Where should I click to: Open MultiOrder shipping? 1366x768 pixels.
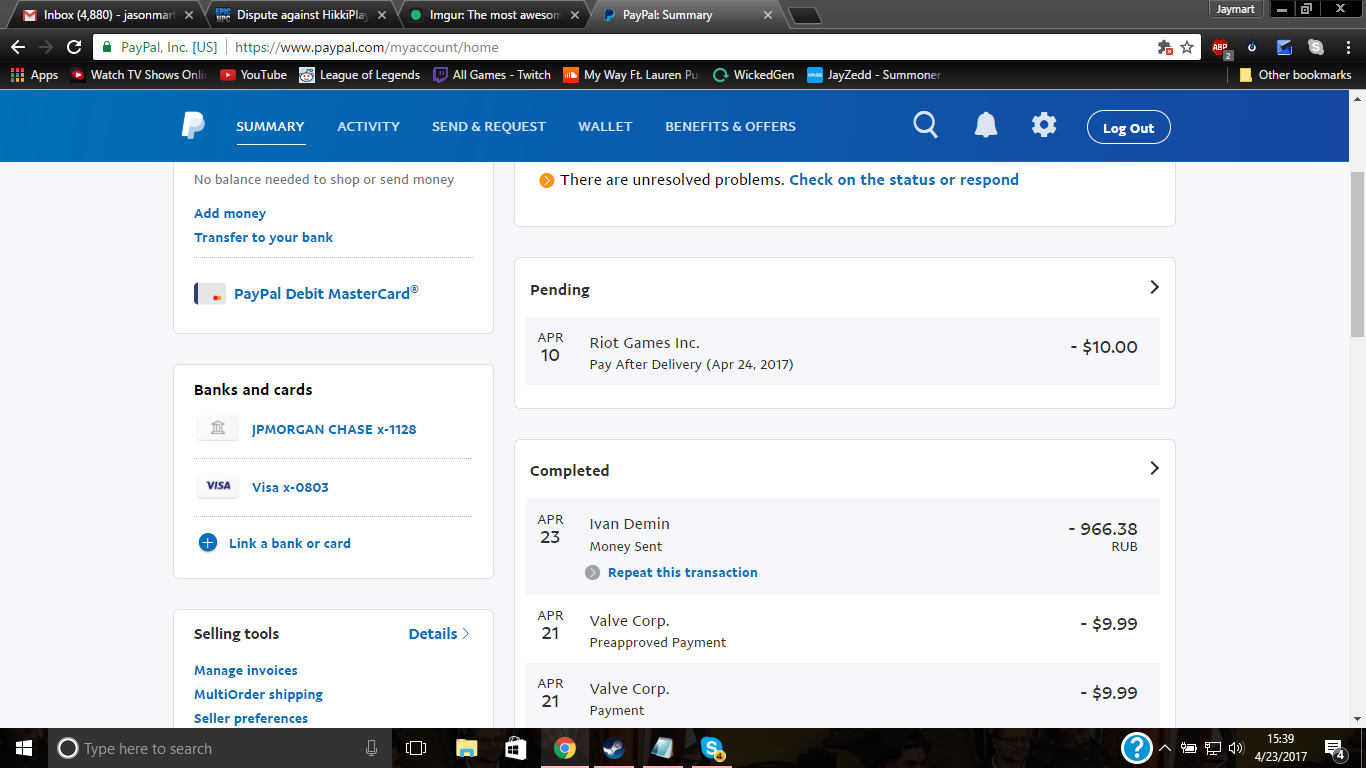(x=258, y=694)
